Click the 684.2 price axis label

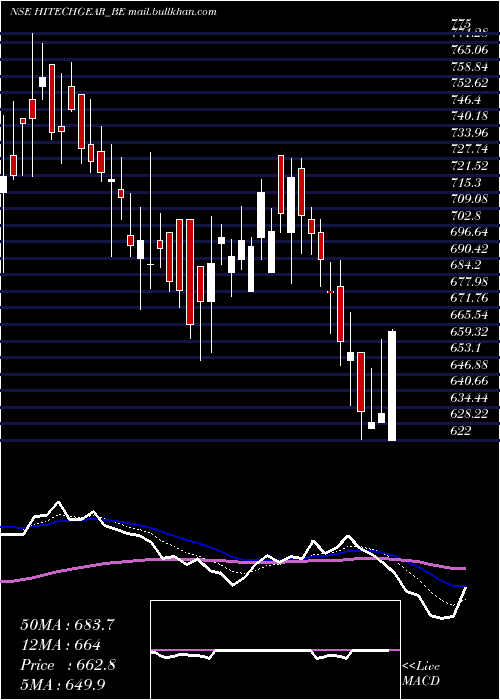[x=467, y=265]
